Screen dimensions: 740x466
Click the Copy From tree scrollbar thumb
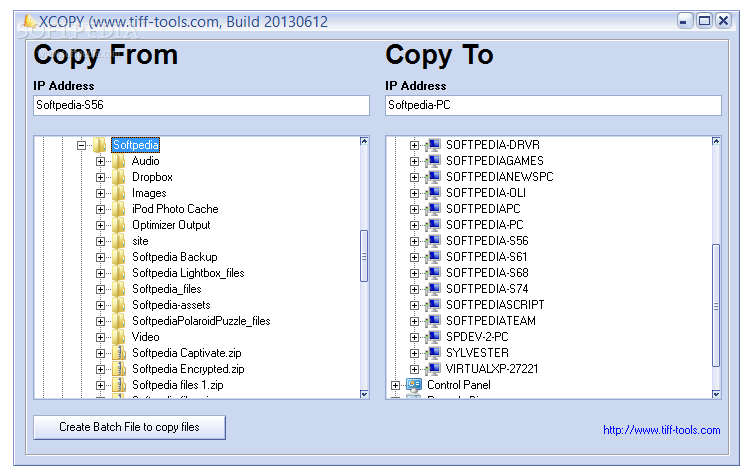pos(364,256)
